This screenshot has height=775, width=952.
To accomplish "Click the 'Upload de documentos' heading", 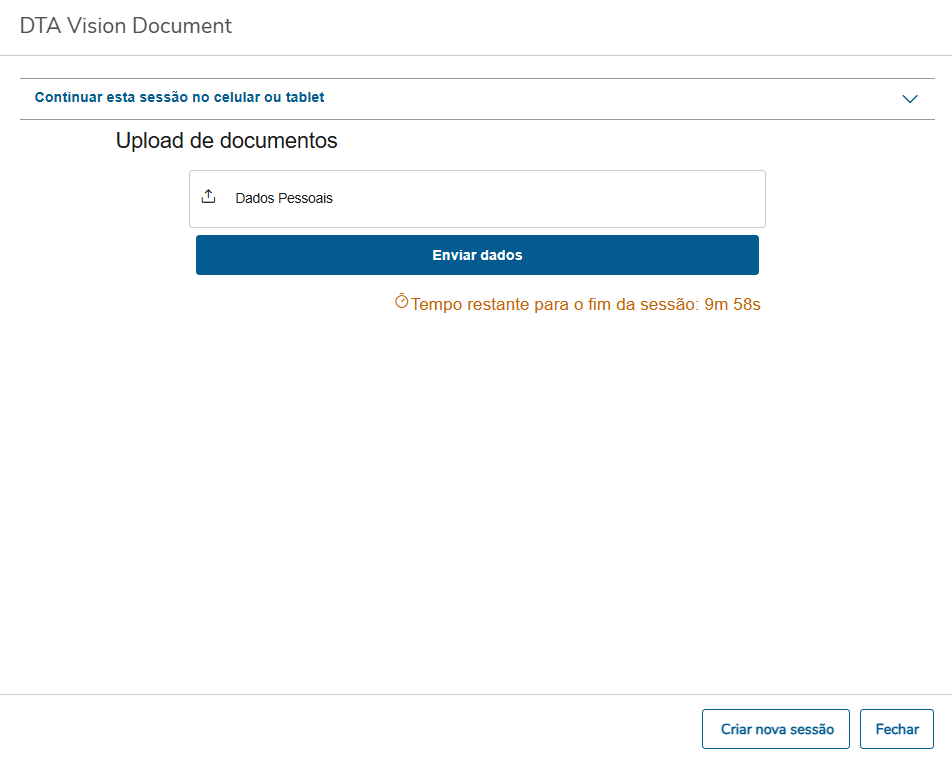I will 226,141.
